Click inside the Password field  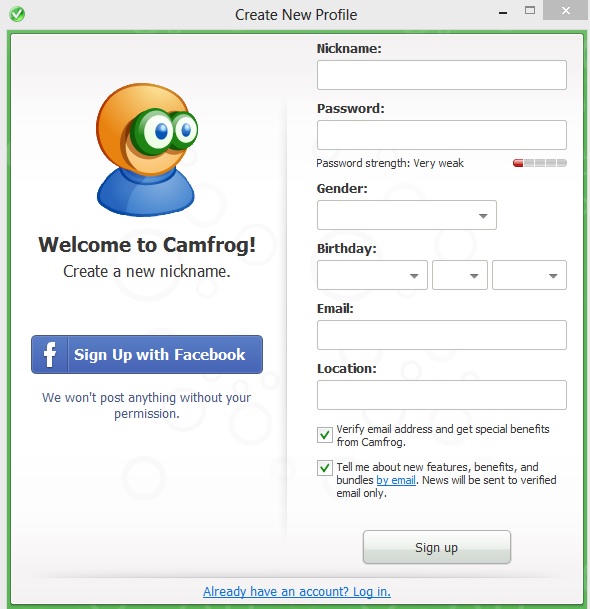442,135
